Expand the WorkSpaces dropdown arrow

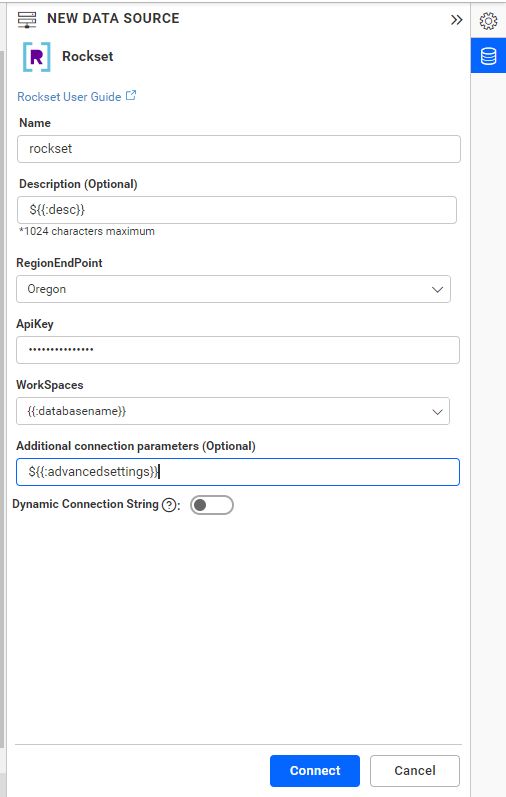(x=437, y=411)
